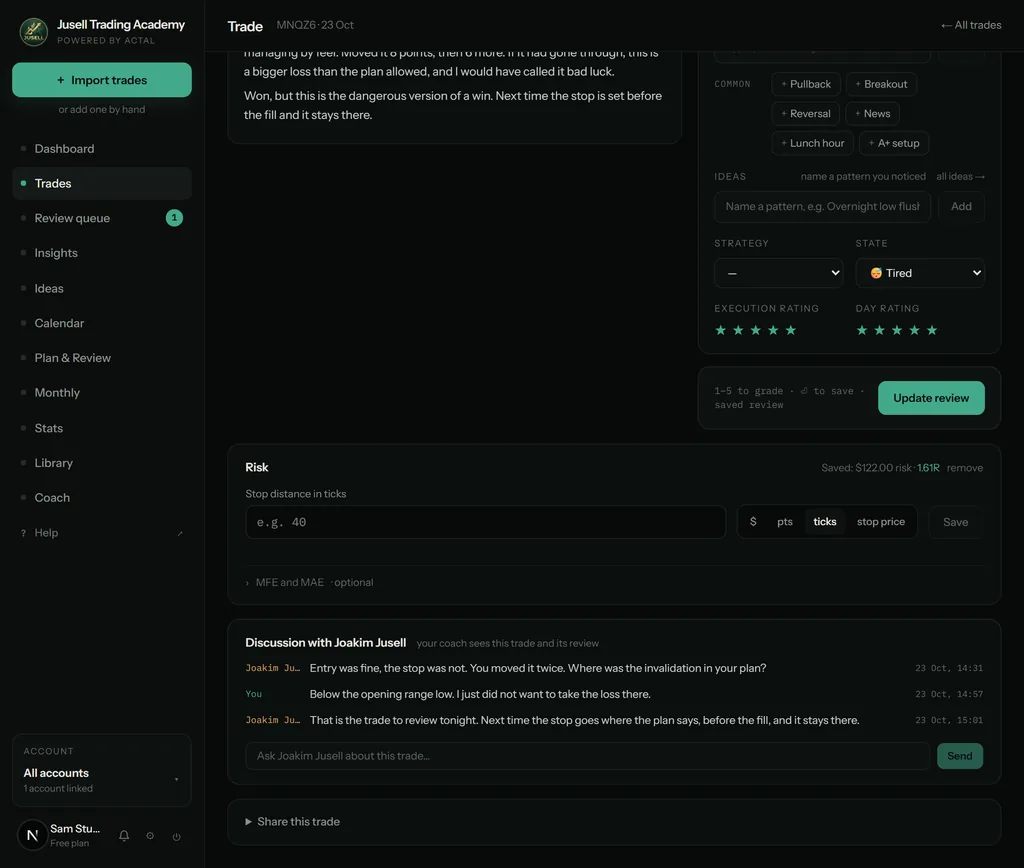Open the Strategy dropdown

778,273
